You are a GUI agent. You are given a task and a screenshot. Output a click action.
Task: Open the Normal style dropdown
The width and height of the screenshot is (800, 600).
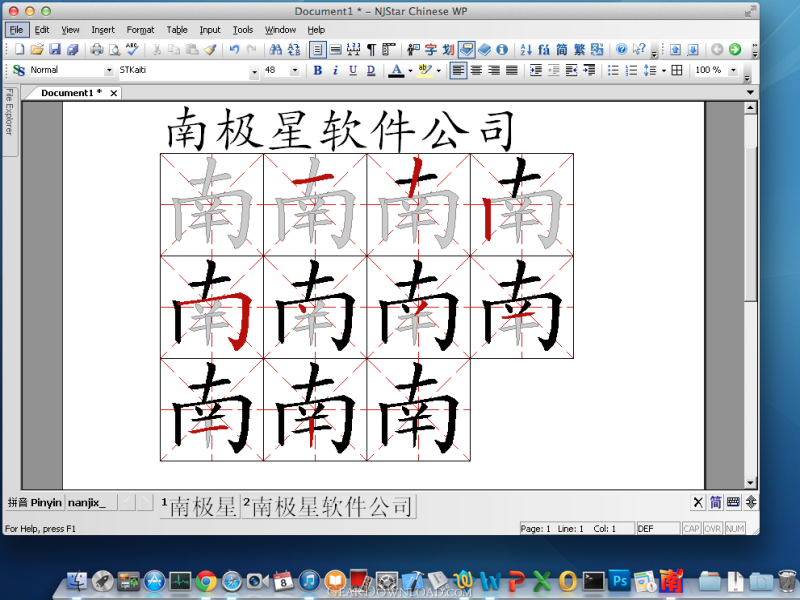109,70
